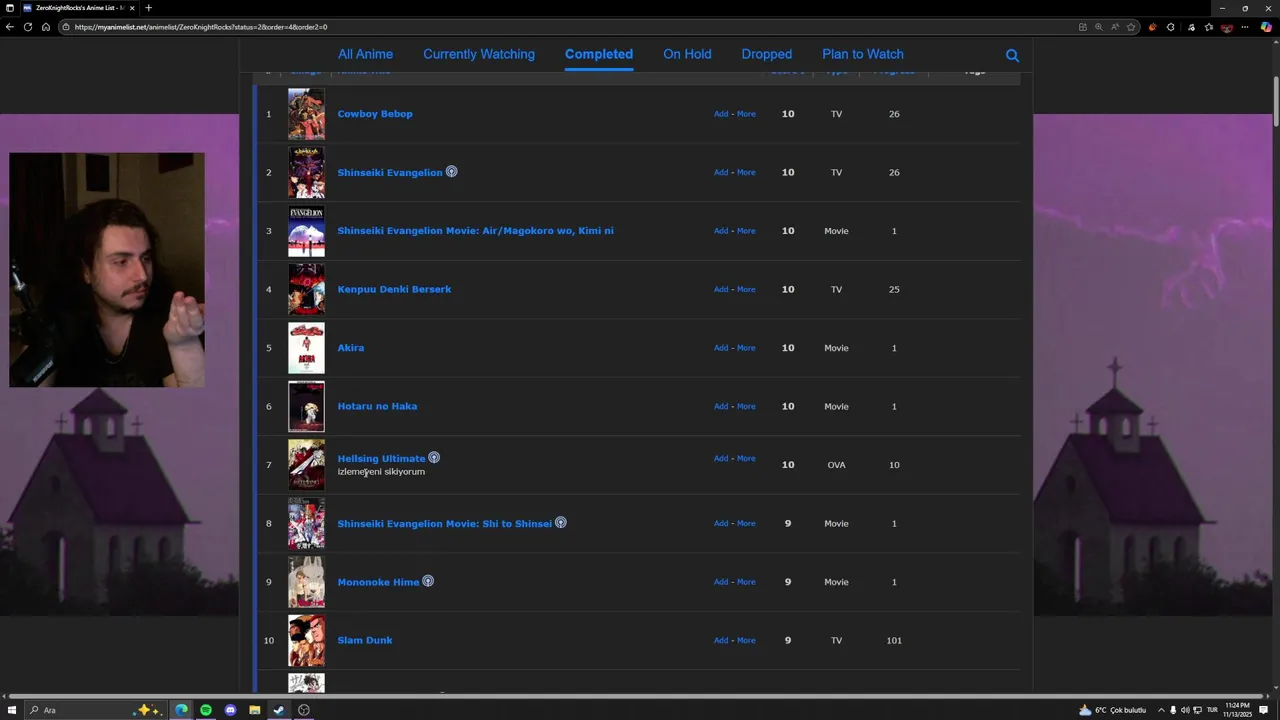Expand More for Evangelion Movie: Shi to Shinsei
Image resolution: width=1280 pixels, height=720 pixels.
(x=746, y=523)
